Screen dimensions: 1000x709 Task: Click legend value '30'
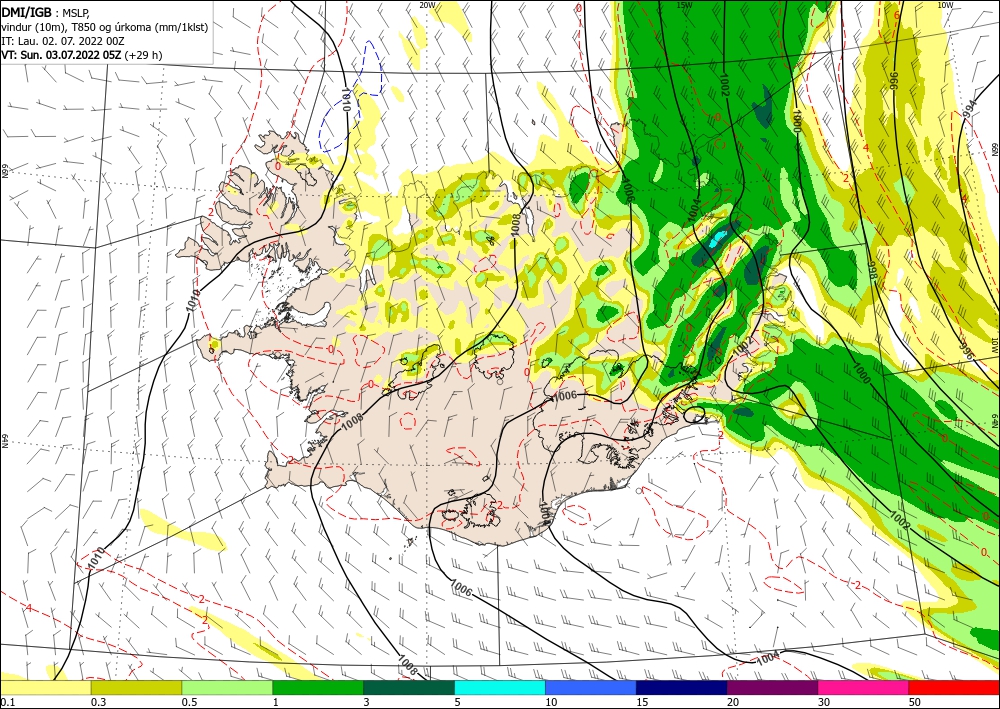click(x=824, y=702)
